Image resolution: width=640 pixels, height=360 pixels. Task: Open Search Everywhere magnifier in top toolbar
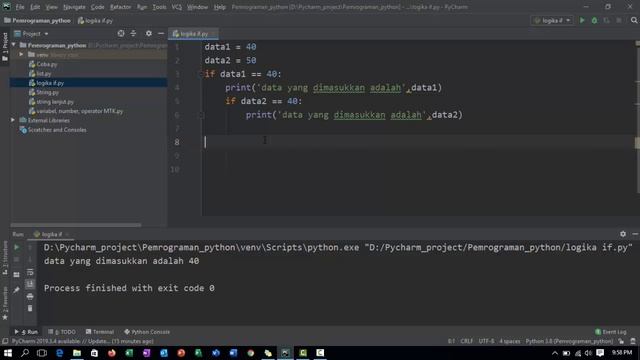[634, 20]
